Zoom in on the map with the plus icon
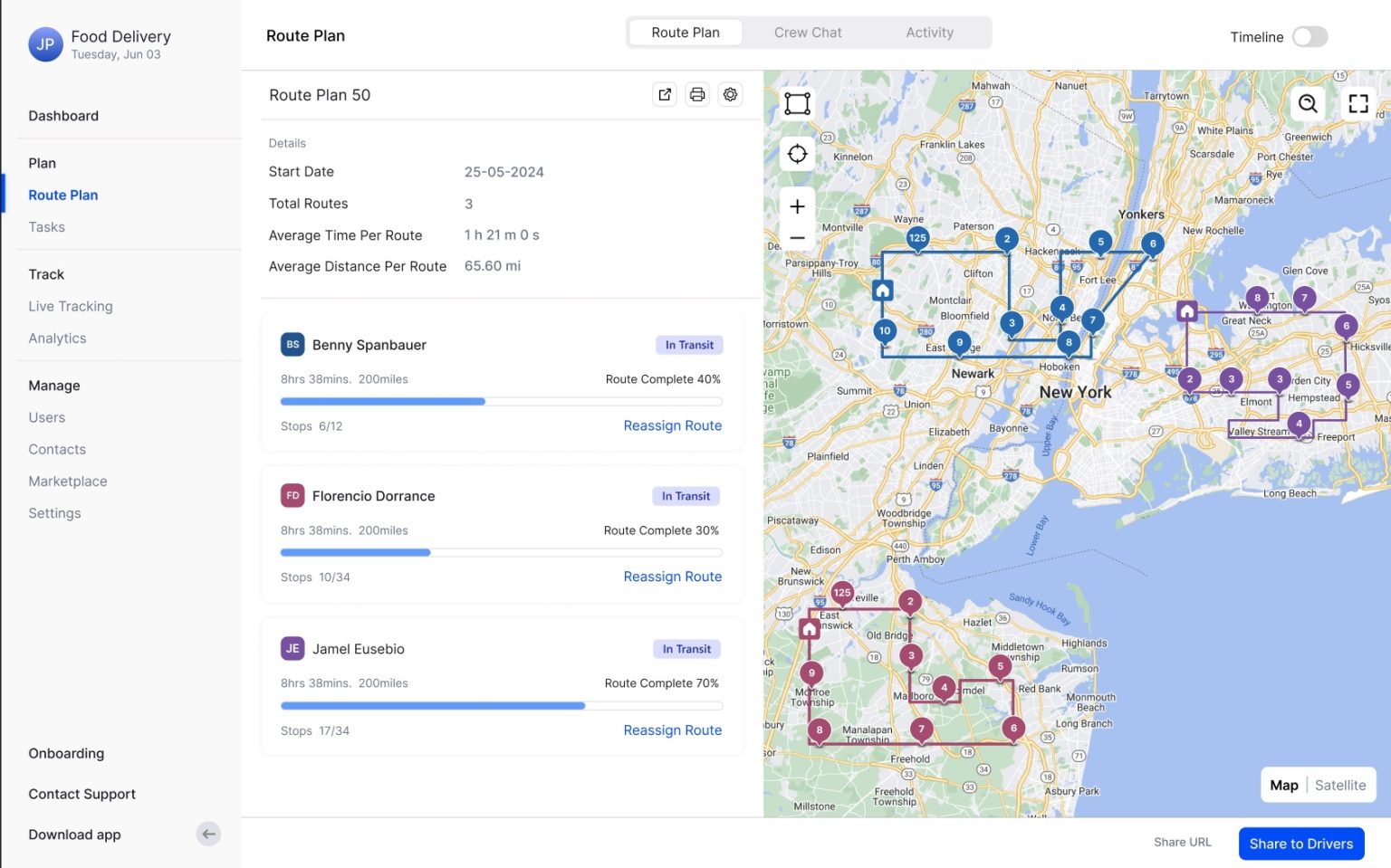The width and height of the screenshot is (1391, 868). coord(796,205)
